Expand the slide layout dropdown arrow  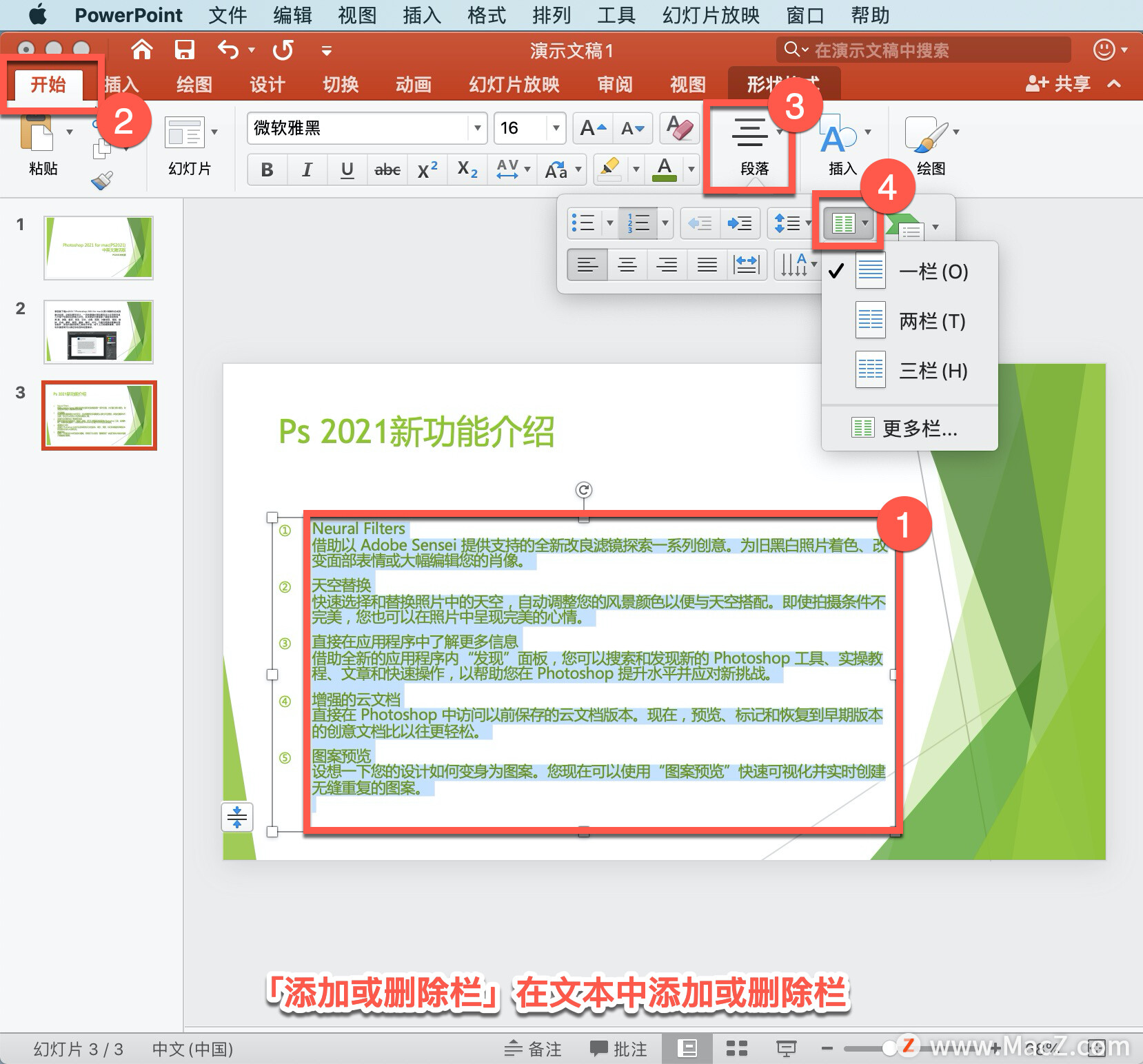[214, 132]
